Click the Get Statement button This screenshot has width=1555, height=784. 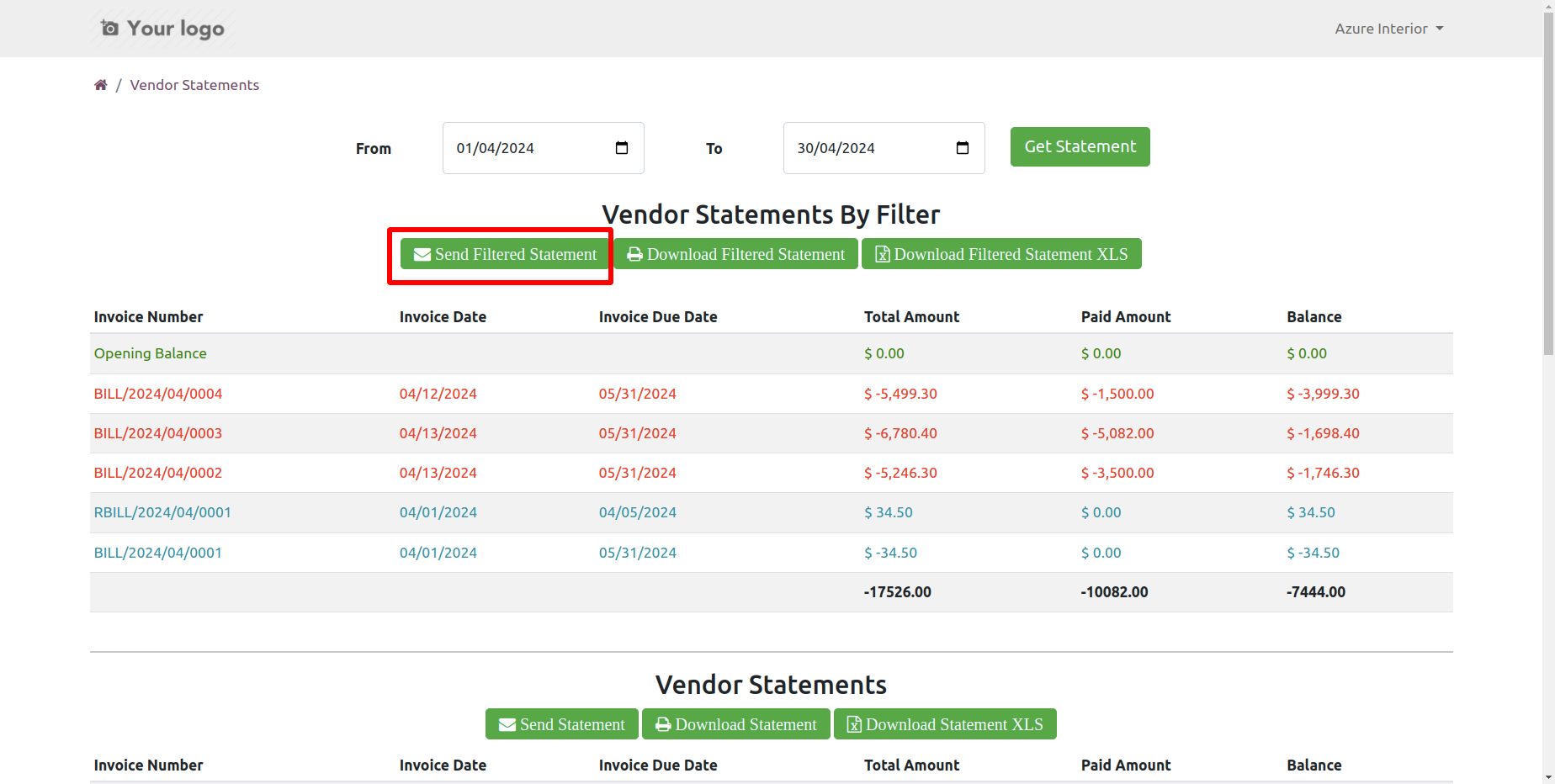point(1080,146)
